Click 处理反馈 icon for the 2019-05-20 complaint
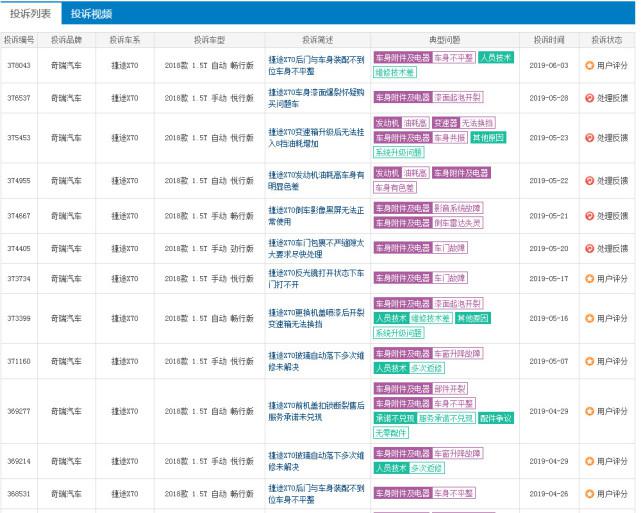This screenshot has height=513, width=641. click(589, 249)
